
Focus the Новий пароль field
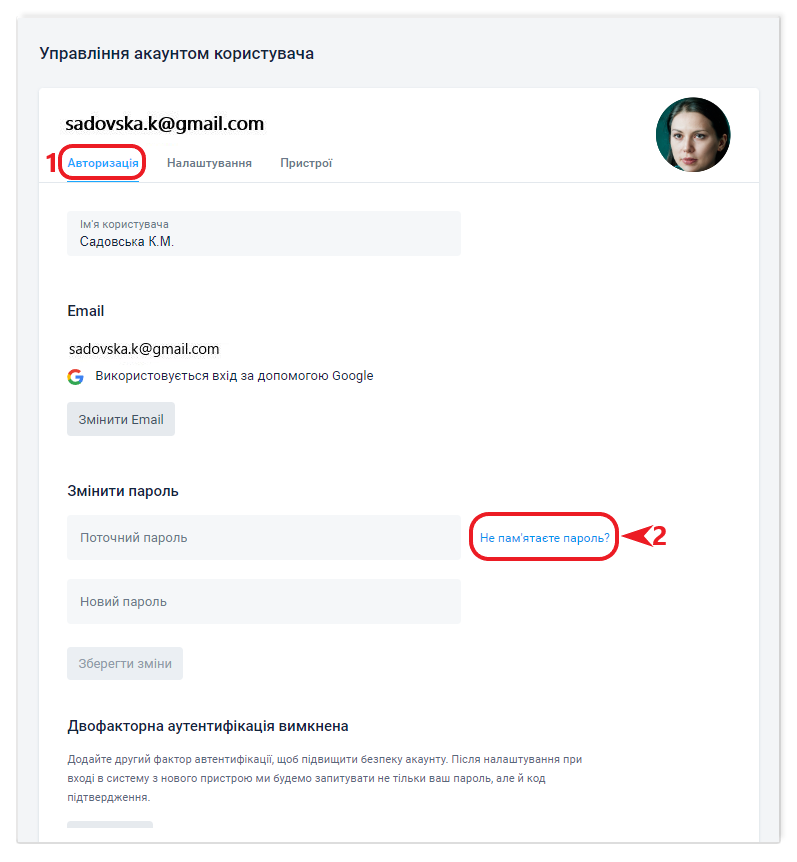(x=264, y=601)
